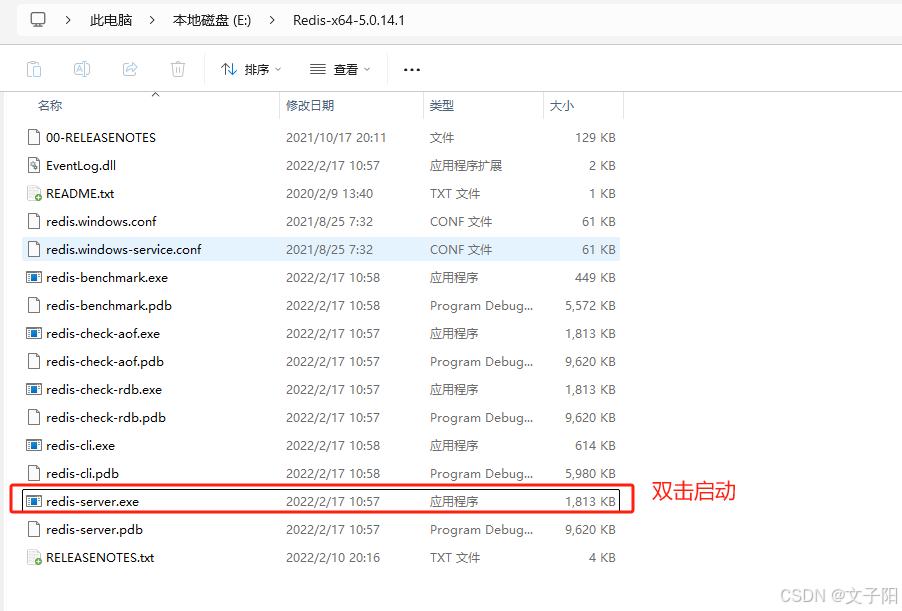902x611 pixels.
Task: Click the Paste toolbar icon
Action: click(x=34, y=69)
